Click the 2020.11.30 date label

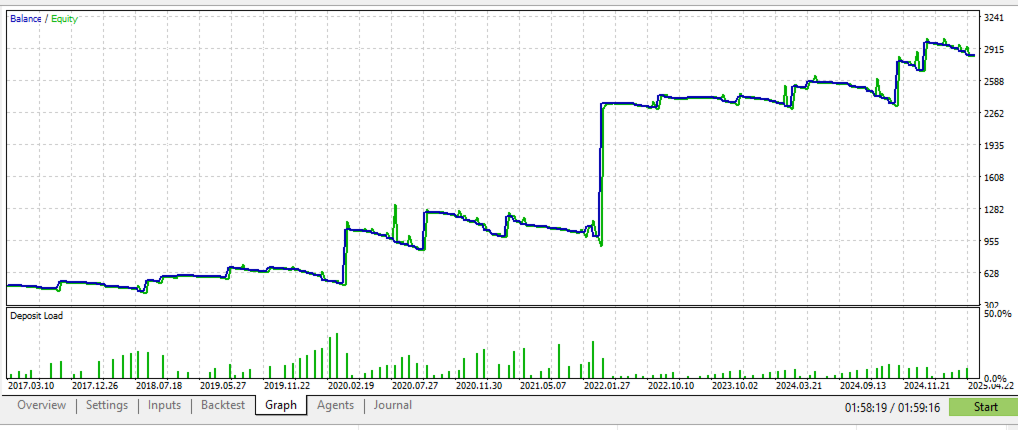pyautogui.click(x=480, y=385)
